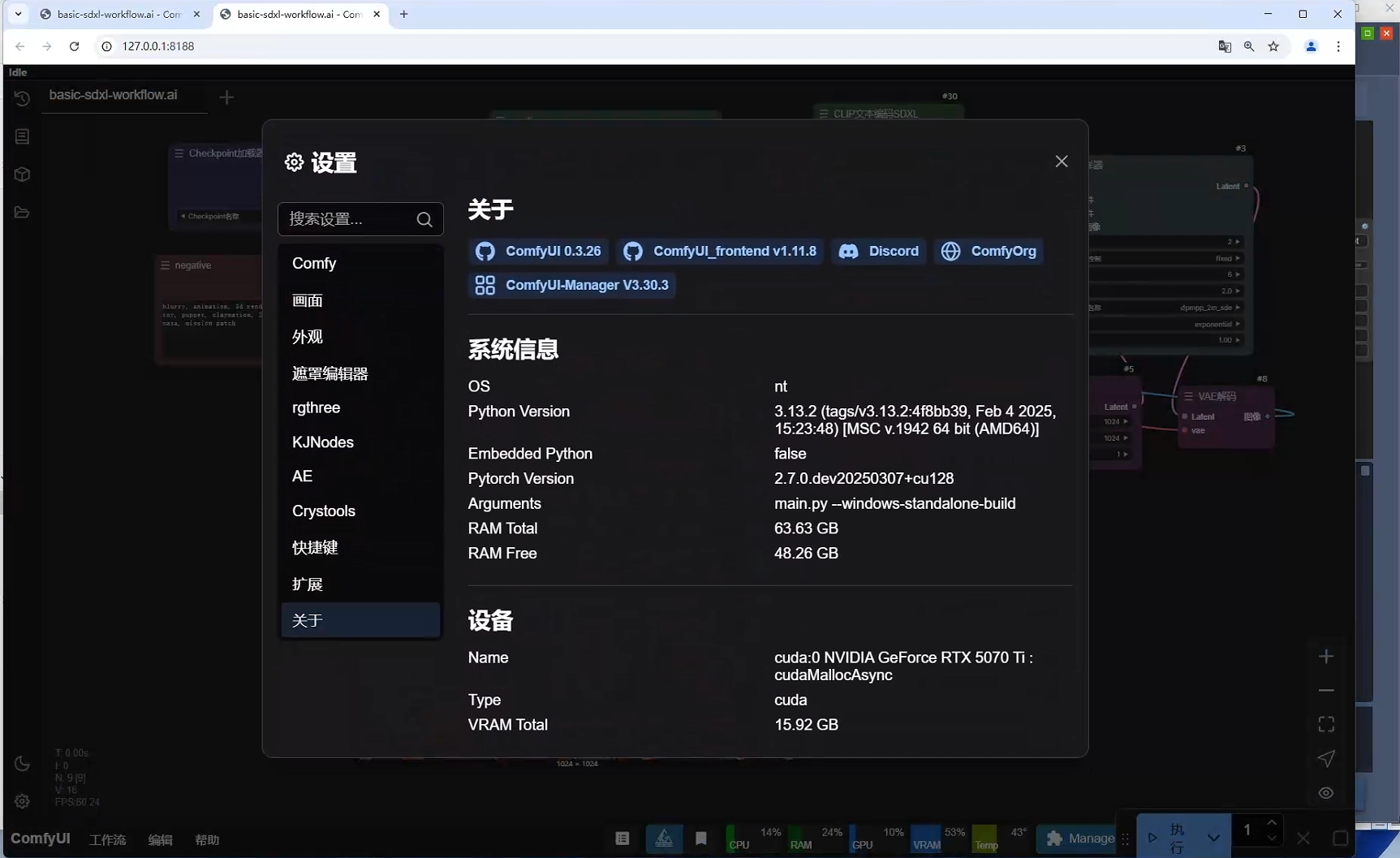Open the VAE解码 node menu icon
The height and width of the screenshot is (858, 1400).
(1188, 396)
